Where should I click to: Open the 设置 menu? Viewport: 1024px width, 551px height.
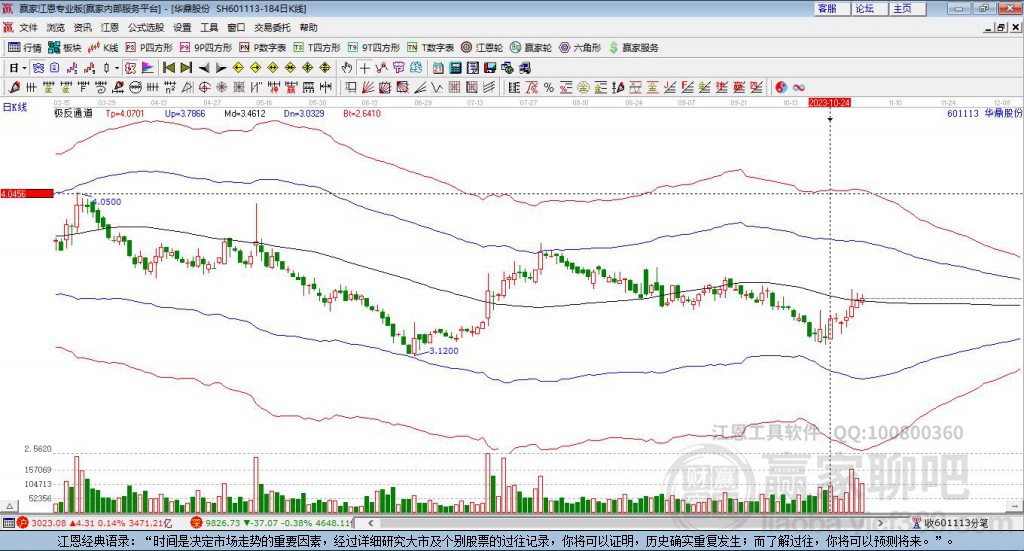[x=182, y=27]
